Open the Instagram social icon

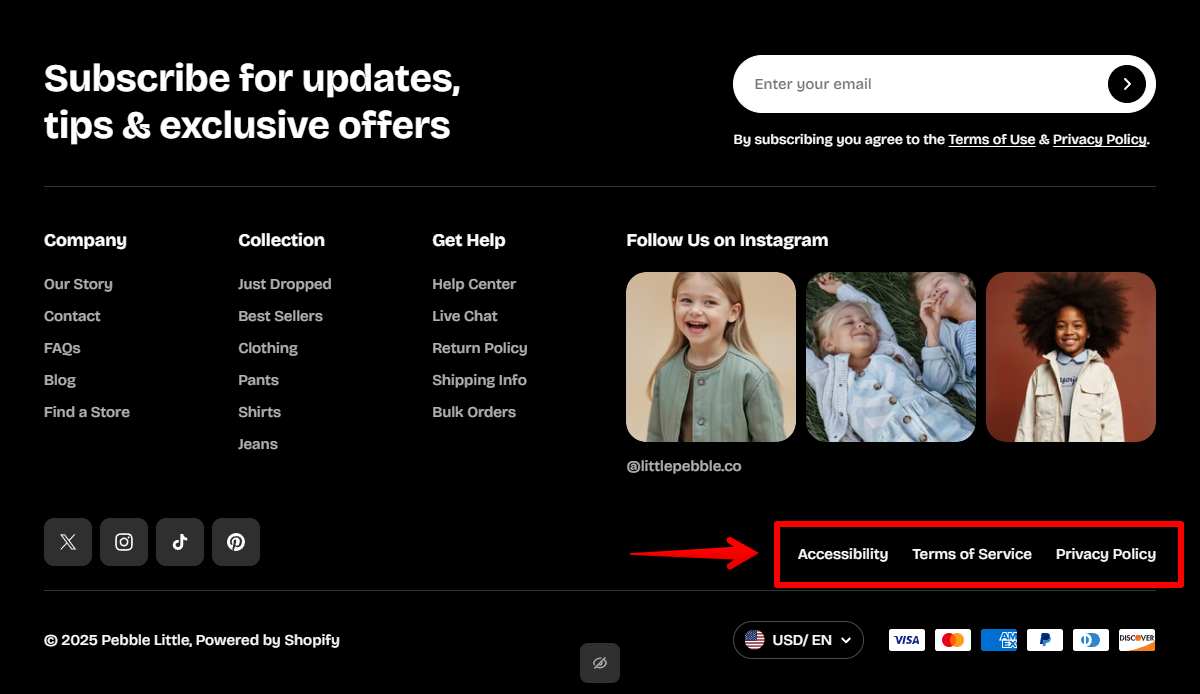coord(124,542)
